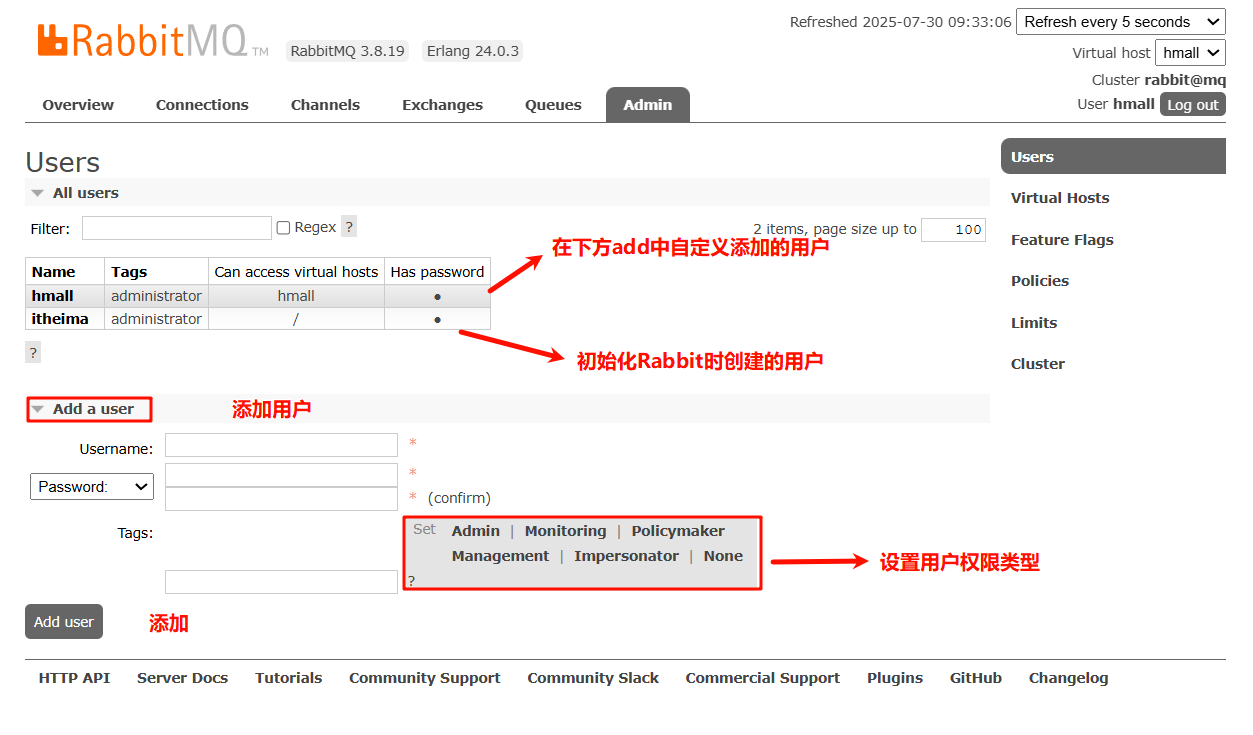Open the Tutorials footer link
This screenshot has height=735, width=1253.
[288, 678]
